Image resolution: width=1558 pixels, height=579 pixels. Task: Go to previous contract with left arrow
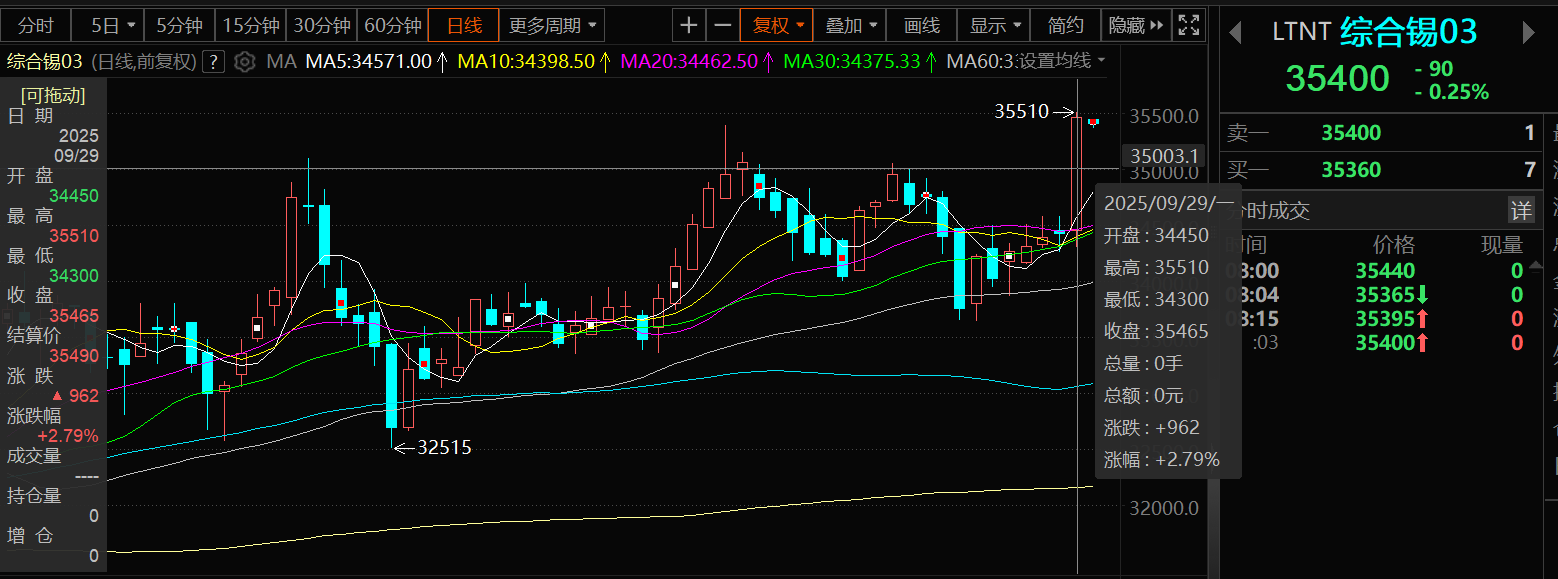tap(1235, 33)
